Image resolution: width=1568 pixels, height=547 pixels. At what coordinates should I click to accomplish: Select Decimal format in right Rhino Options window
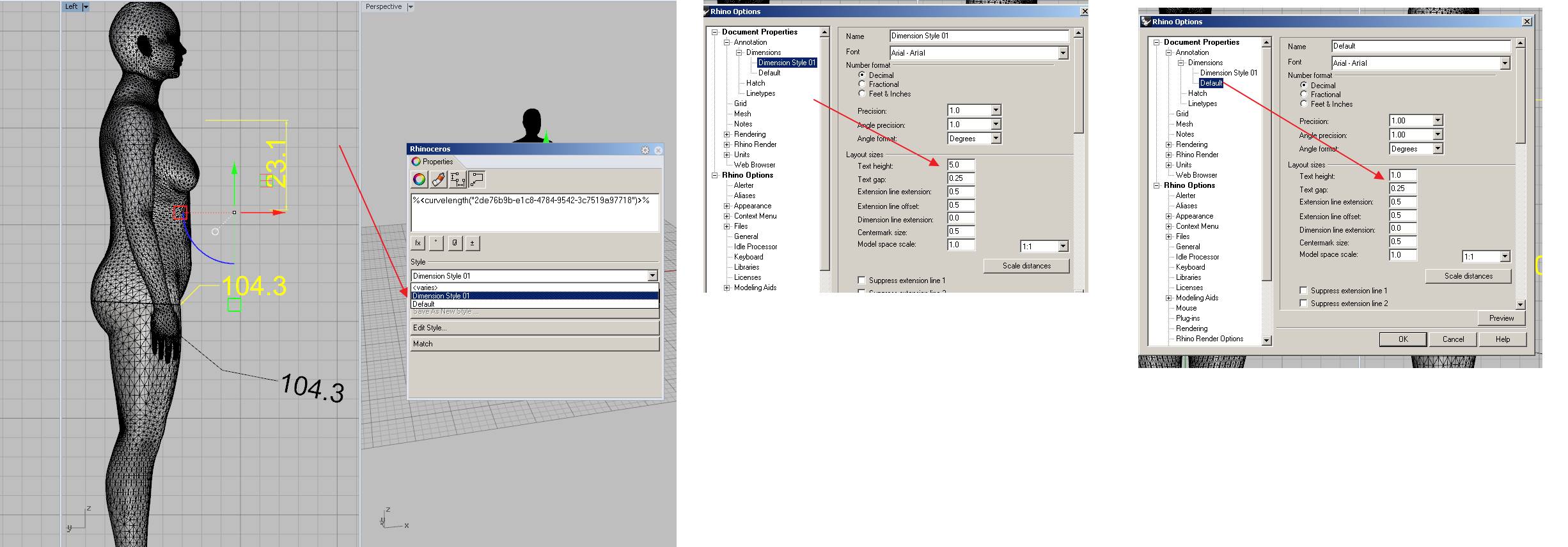pyautogui.click(x=1304, y=85)
